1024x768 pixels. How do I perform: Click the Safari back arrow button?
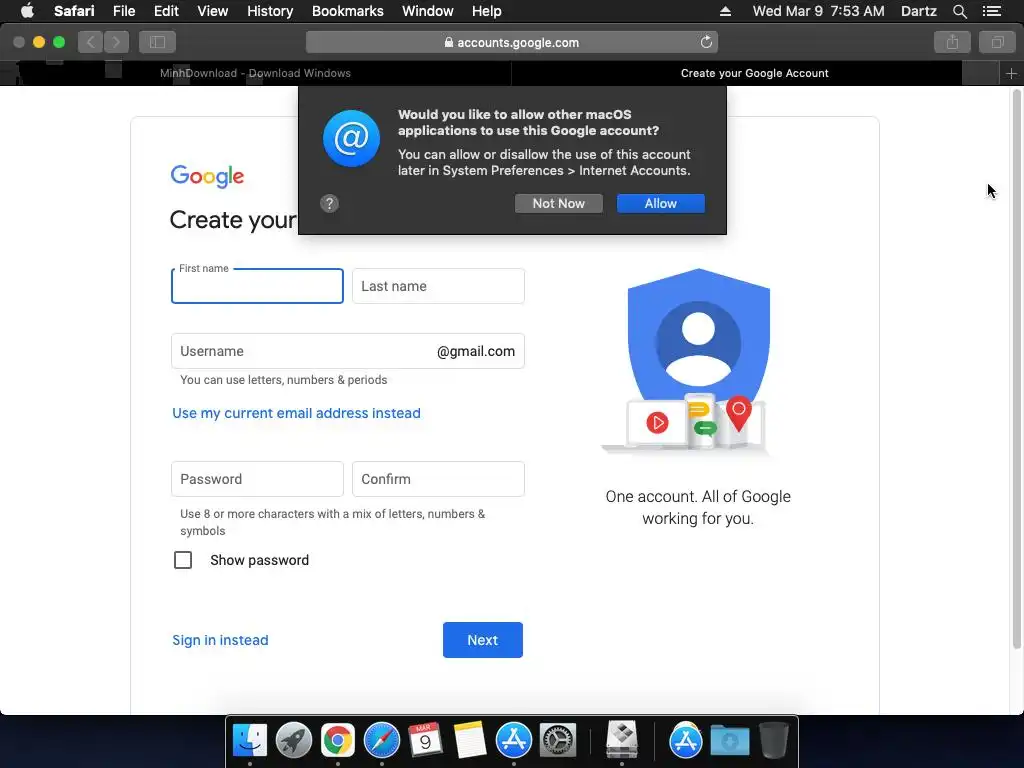point(90,42)
